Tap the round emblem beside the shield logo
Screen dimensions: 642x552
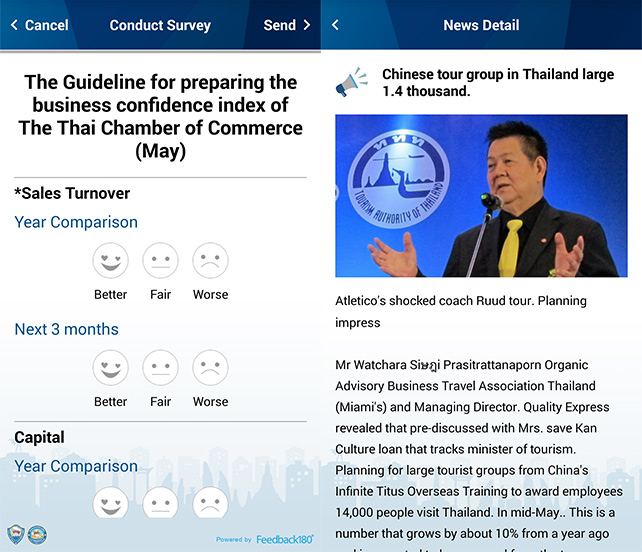[37, 534]
